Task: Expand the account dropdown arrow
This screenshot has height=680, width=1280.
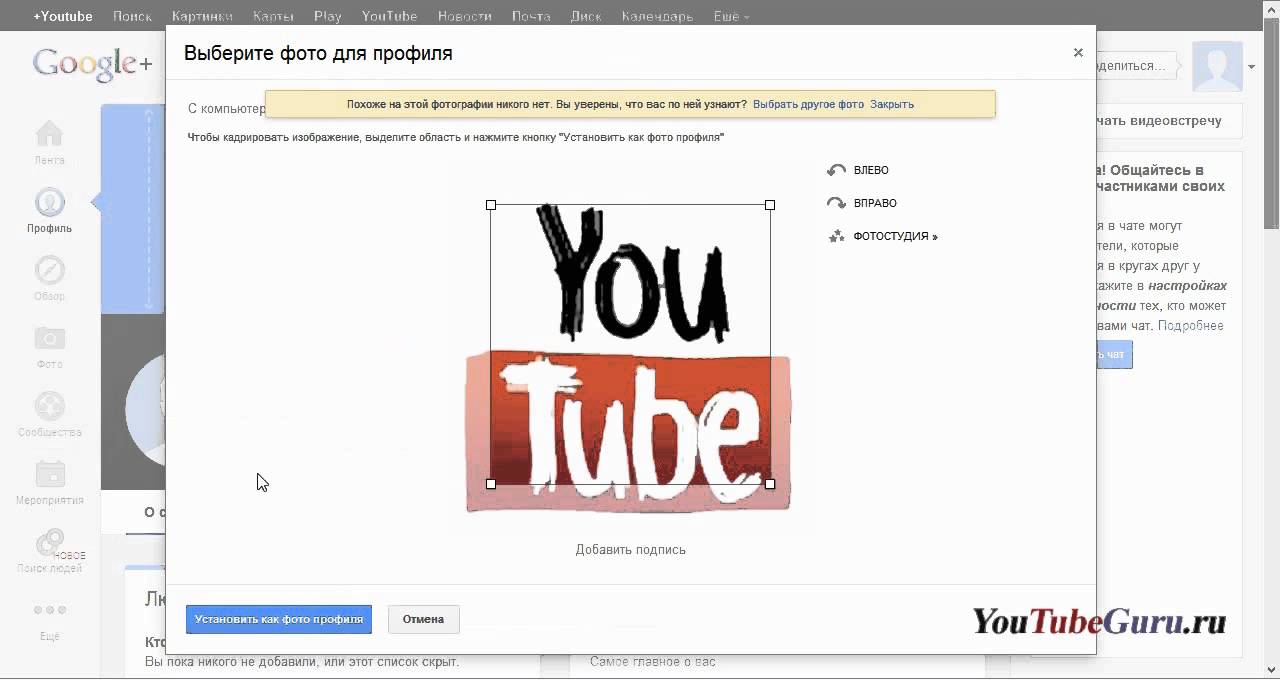Action: point(1252,67)
